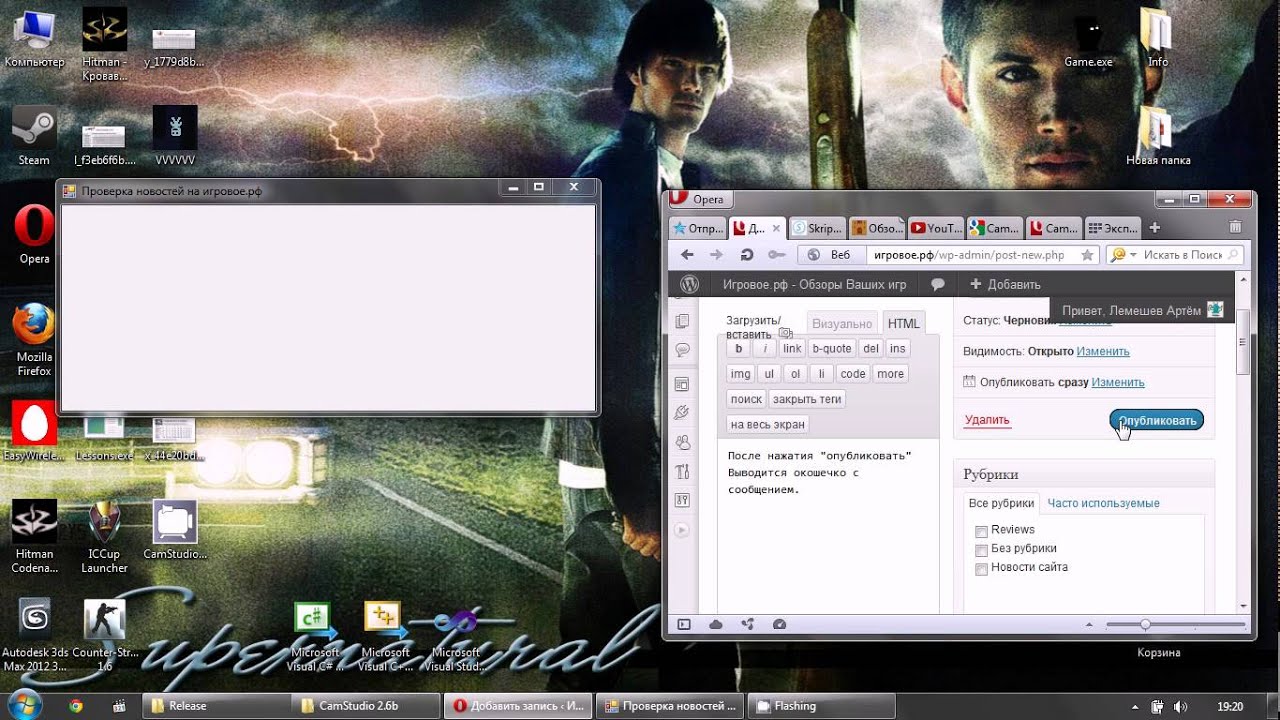1280x720 pixels.
Task: Add a new Opera tab with plus
Action: [1154, 227]
